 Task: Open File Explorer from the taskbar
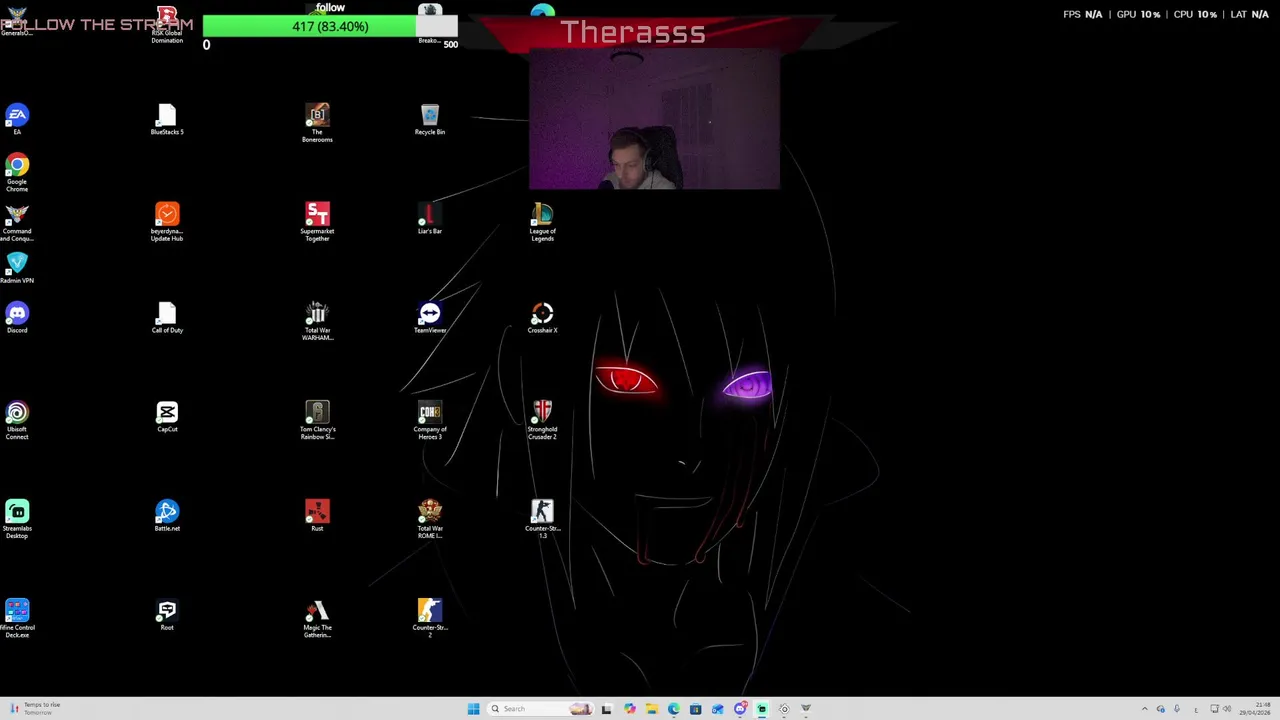point(652,709)
